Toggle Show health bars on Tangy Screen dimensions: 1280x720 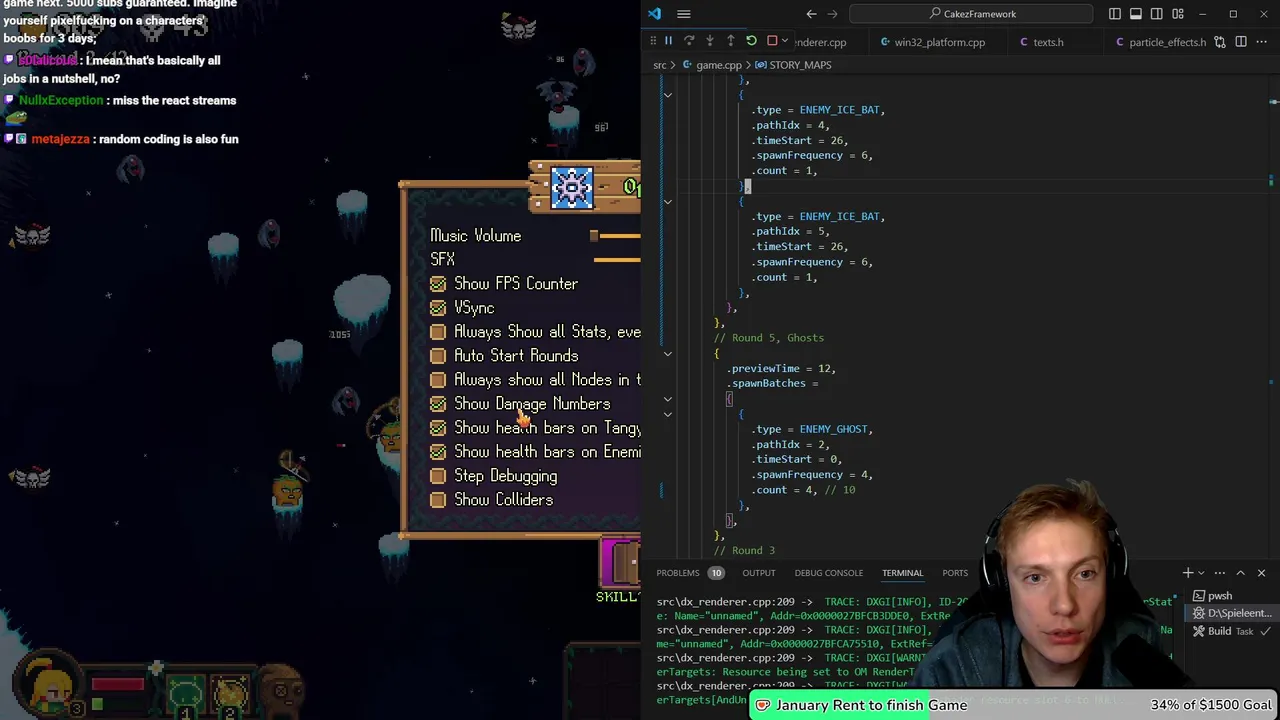[438, 428]
